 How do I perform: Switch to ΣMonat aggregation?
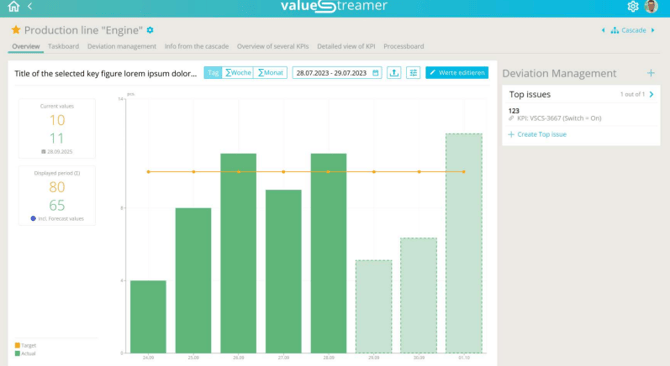(x=270, y=73)
